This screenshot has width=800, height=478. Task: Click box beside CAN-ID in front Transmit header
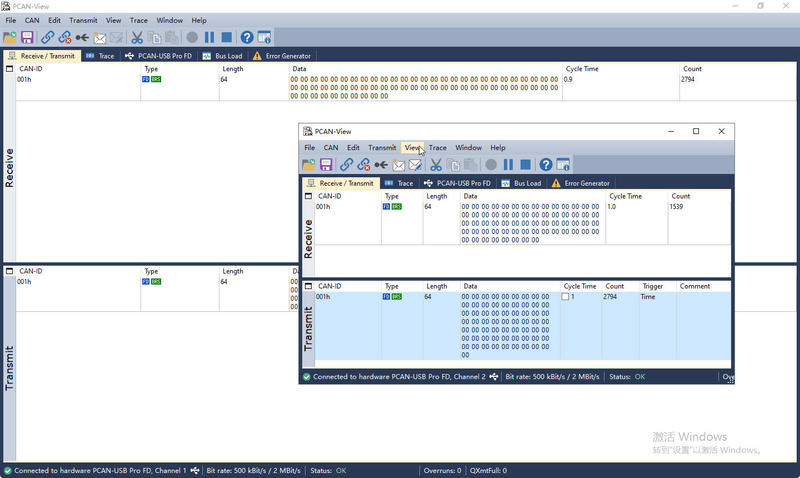[x=308, y=286]
